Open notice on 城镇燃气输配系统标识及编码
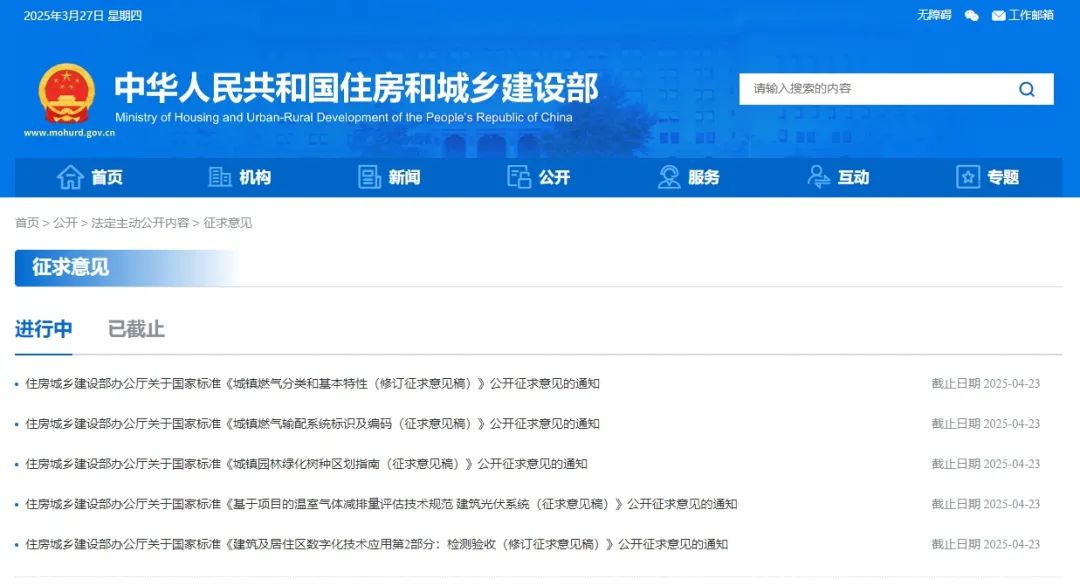The height and width of the screenshot is (586, 1080). [x=312, y=423]
